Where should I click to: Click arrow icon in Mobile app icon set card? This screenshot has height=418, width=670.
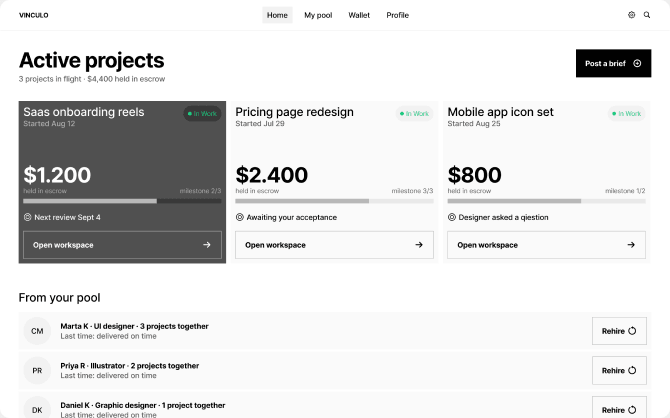coord(631,245)
